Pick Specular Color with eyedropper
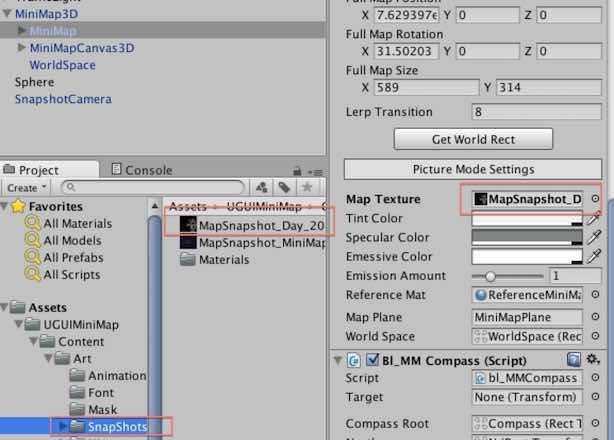614x440 pixels. tap(594, 237)
